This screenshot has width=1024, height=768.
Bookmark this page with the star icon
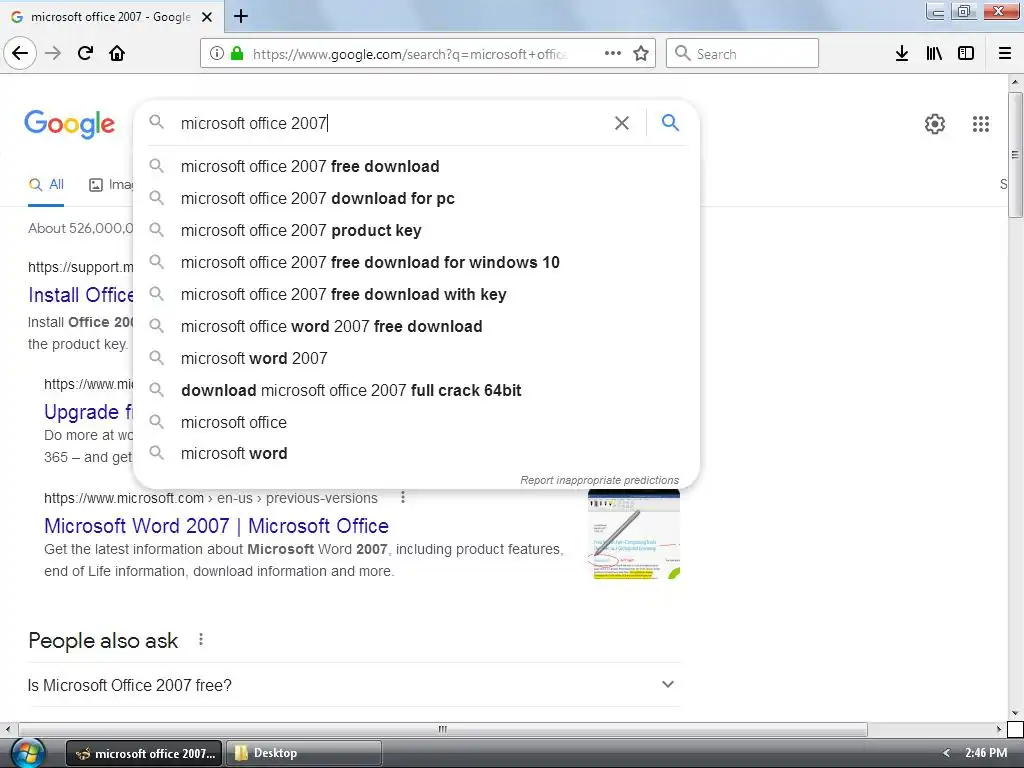tap(641, 53)
